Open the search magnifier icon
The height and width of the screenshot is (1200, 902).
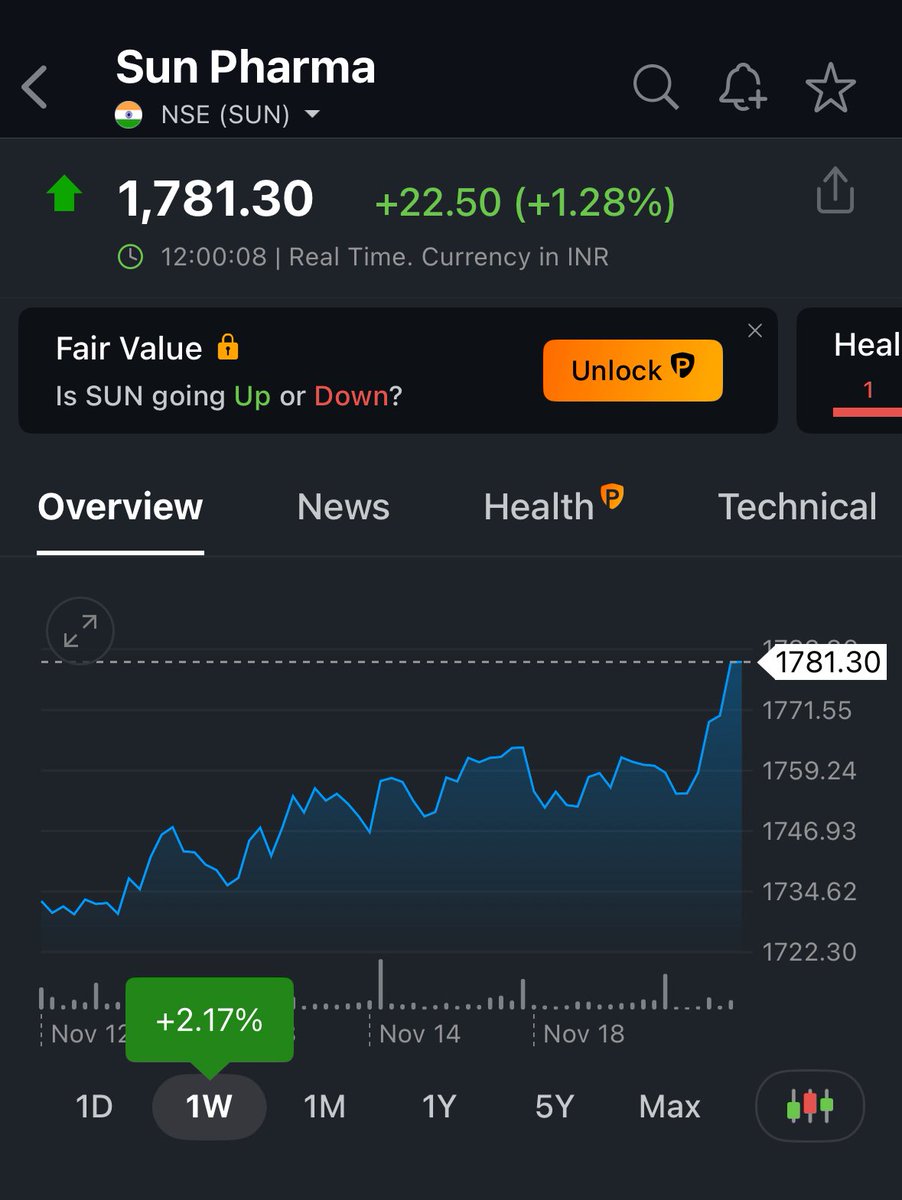pos(656,88)
